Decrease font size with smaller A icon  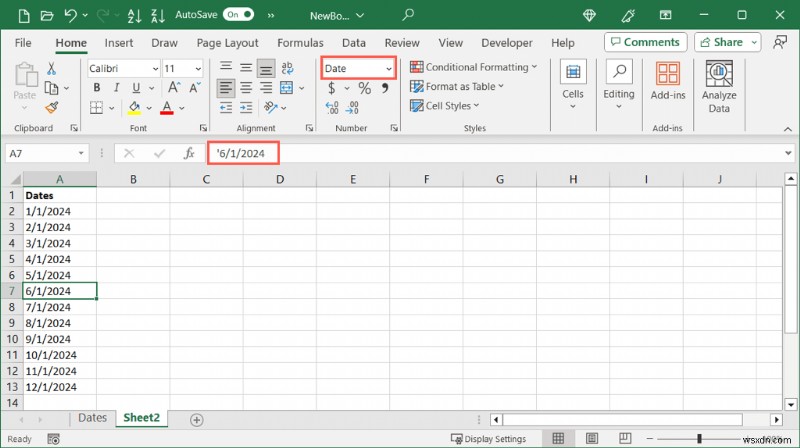pos(195,88)
